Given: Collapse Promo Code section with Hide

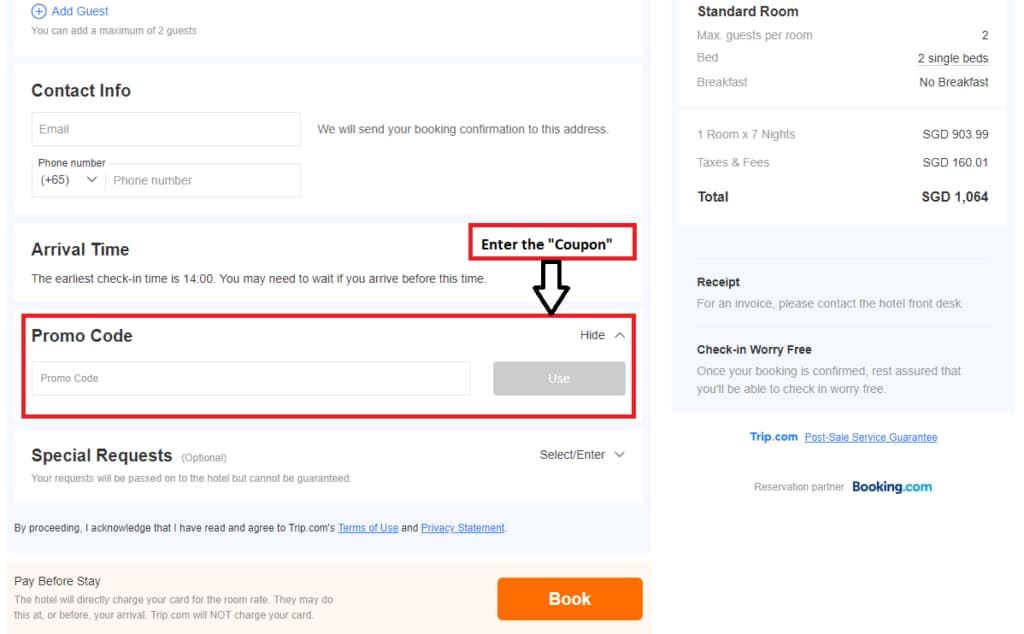Looking at the screenshot, I should coord(592,335).
